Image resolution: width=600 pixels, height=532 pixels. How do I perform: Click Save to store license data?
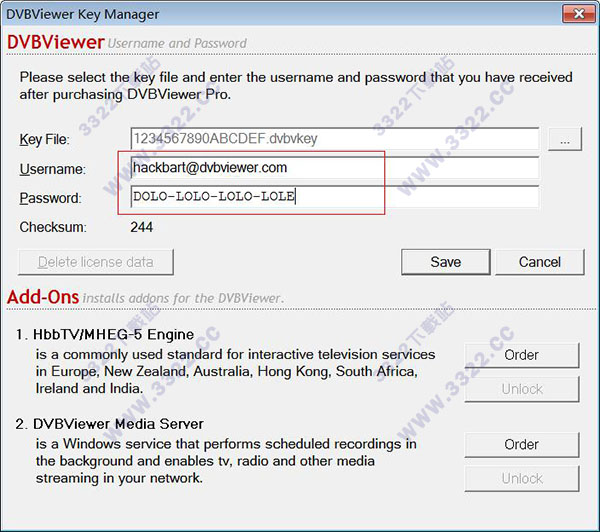(x=446, y=262)
